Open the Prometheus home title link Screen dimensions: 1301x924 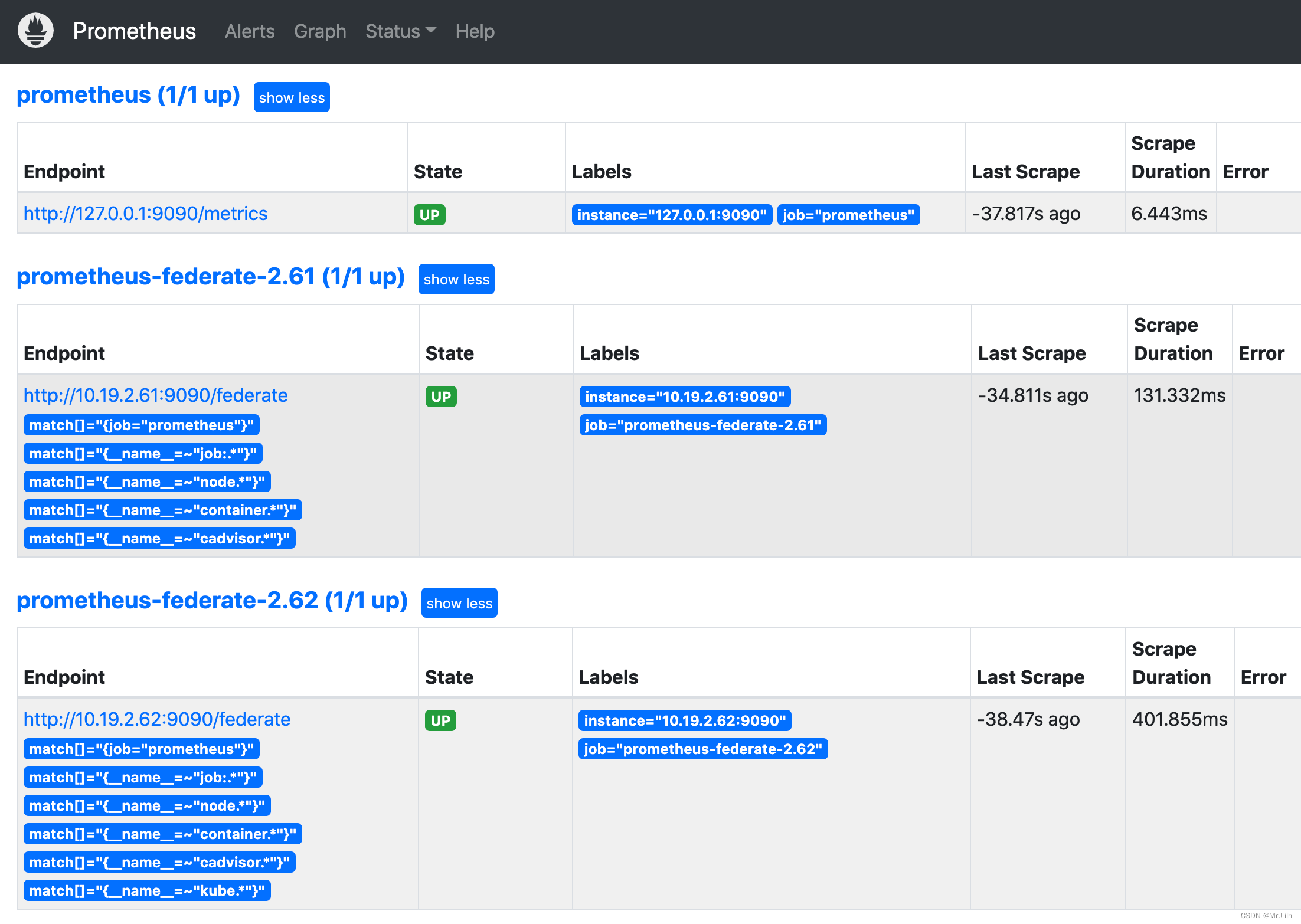click(x=134, y=31)
